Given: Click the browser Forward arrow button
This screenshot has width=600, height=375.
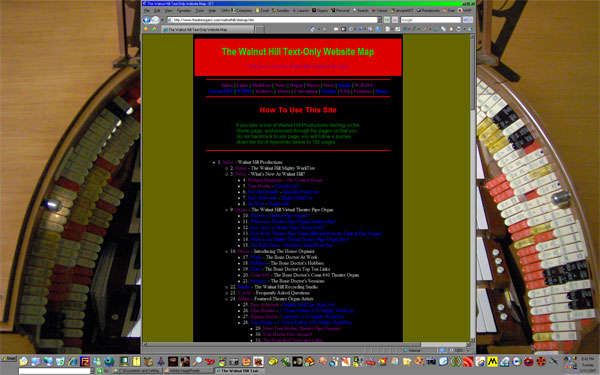Looking at the screenshot, I should [x=155, y=20].
